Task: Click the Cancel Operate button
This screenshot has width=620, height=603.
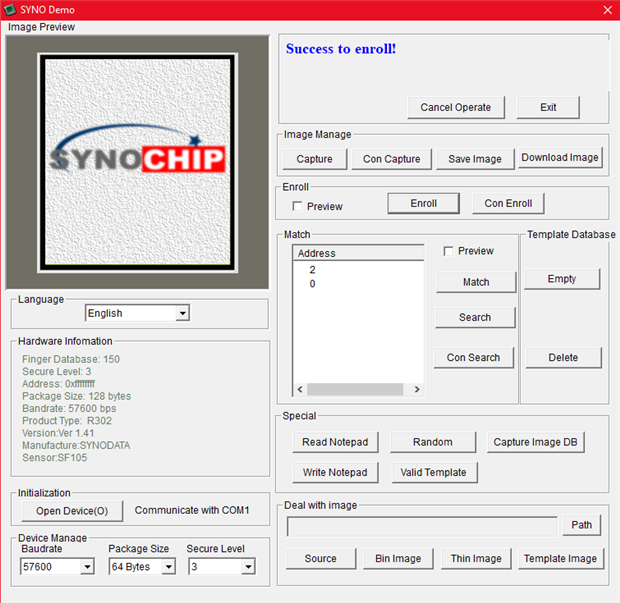Action: pyautogui.click(x=456, y=108)
